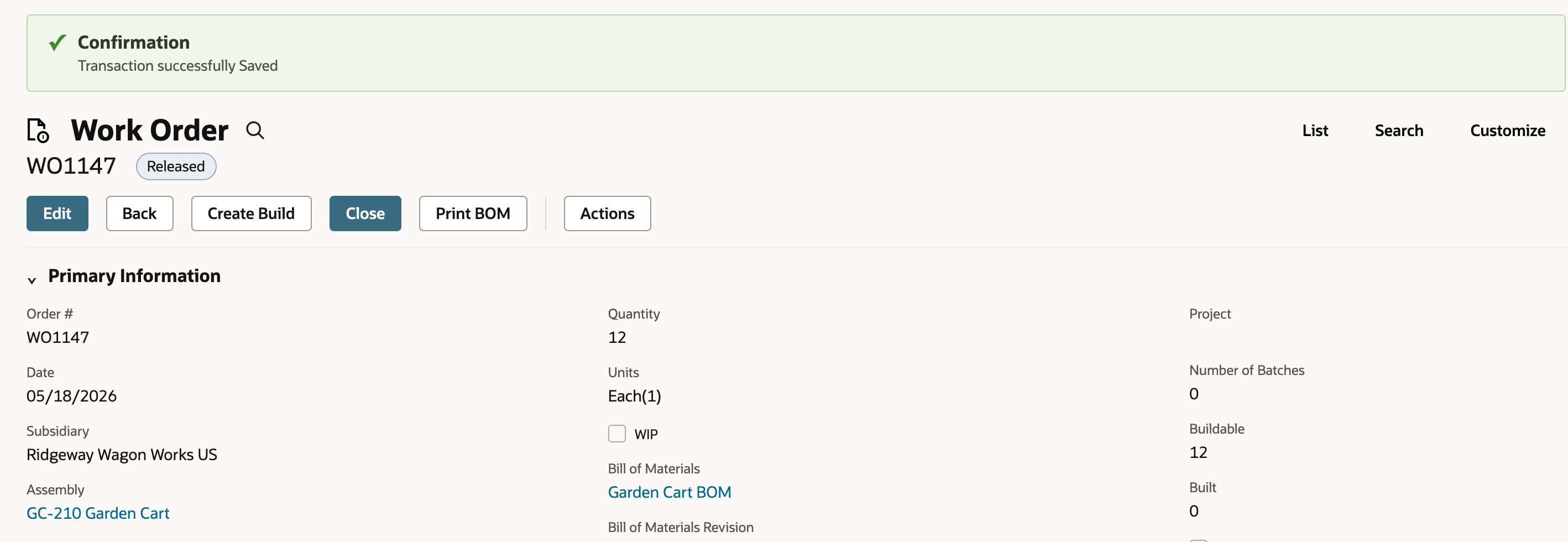Click the subsidiary Ridgeway Wagon Works US
Image resolution: width=1568 pixels, height=542 pixels.
(122, 455)
